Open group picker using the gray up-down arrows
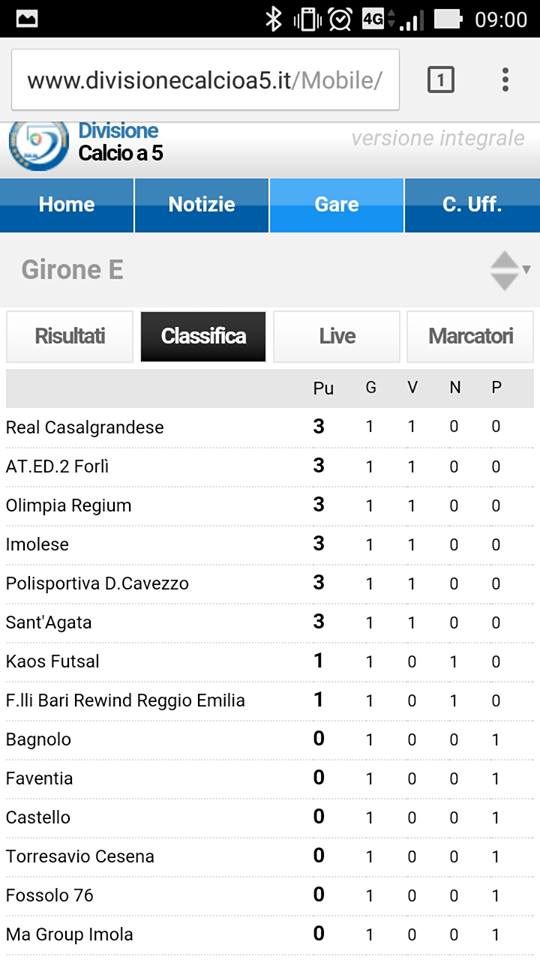The height and width of the screenshot is (960, 540). point(509,270)
